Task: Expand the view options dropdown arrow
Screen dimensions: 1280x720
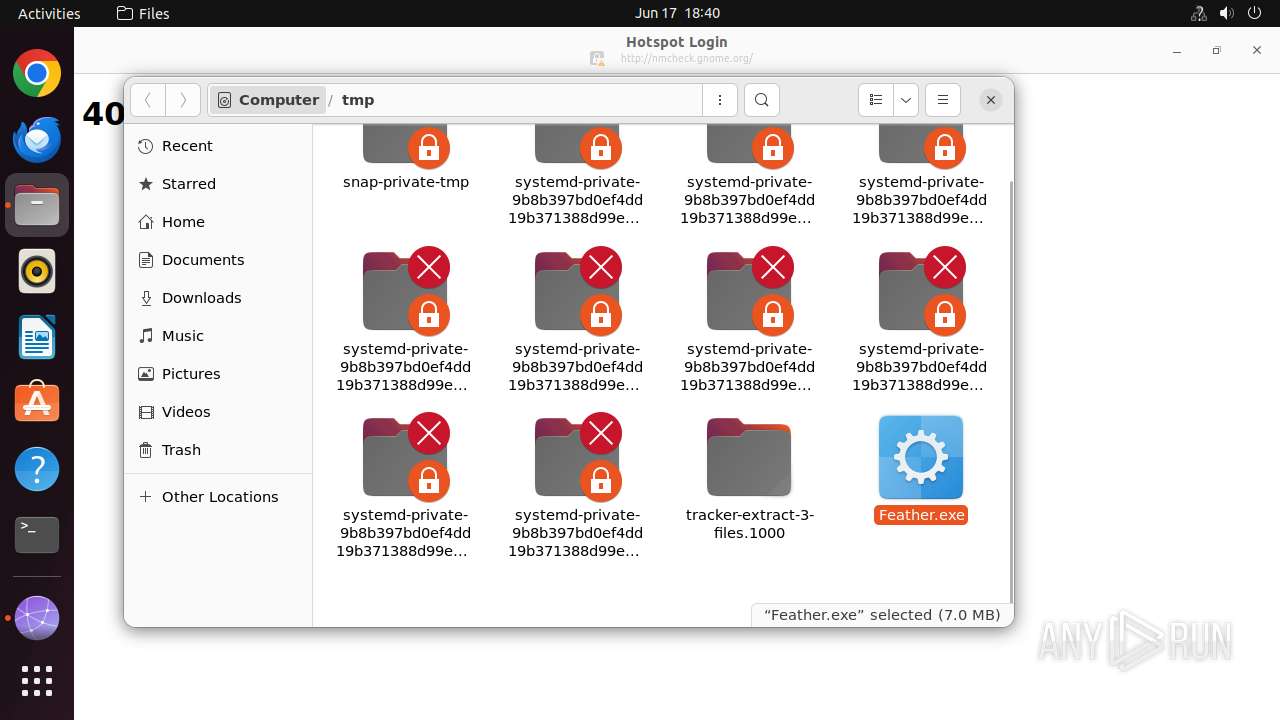Action: click(906, 100)
